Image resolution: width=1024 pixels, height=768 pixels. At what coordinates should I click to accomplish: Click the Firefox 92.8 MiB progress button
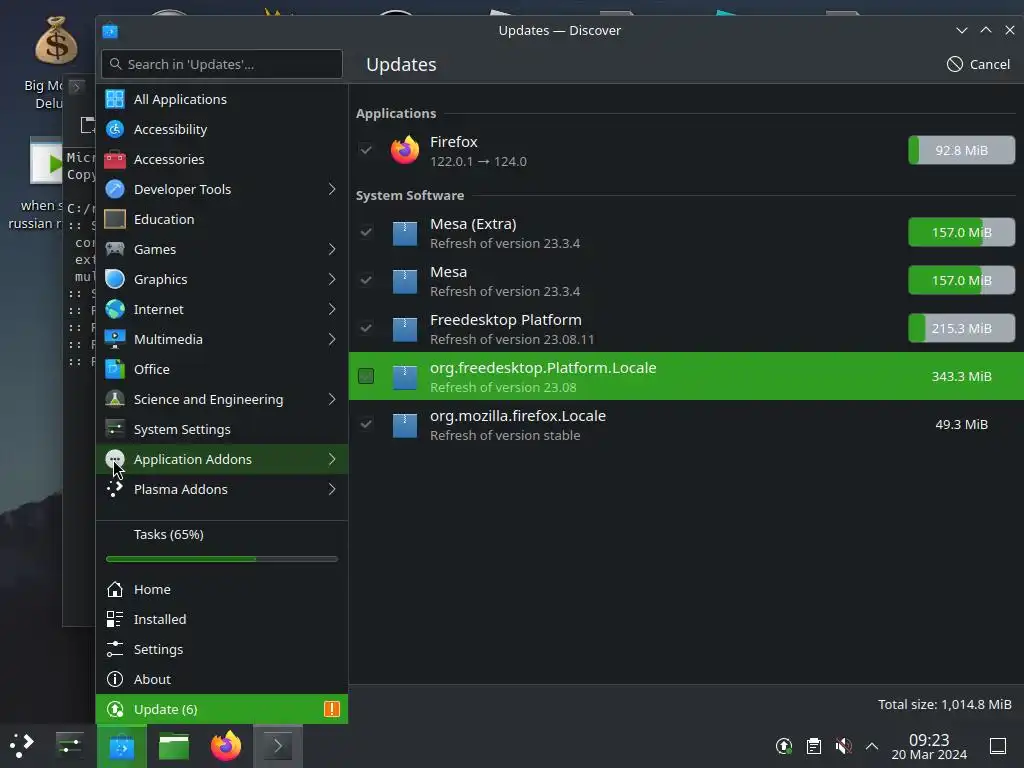[x=961, y=150]
